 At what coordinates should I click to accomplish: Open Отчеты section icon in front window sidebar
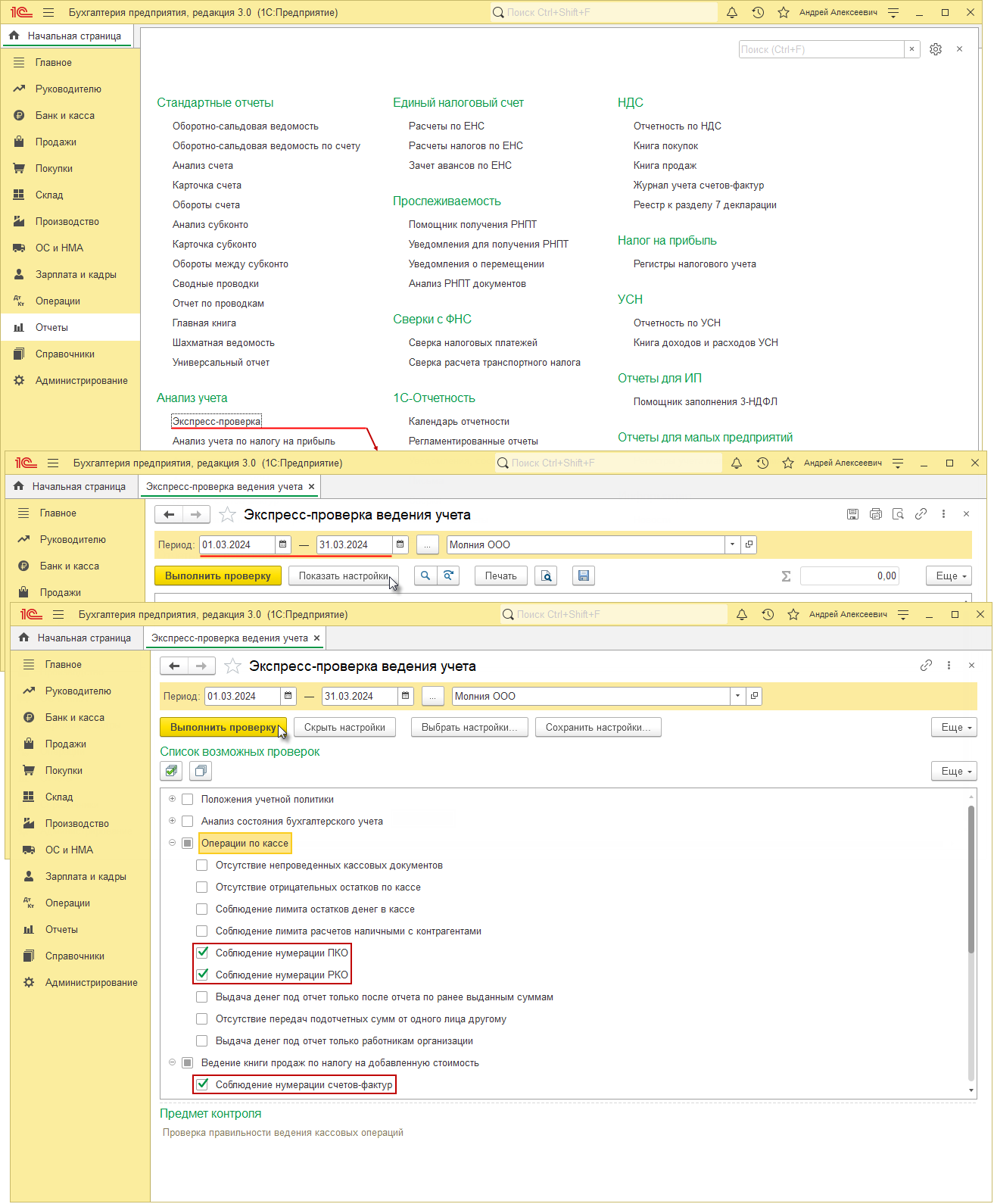(x=29, y=929)
